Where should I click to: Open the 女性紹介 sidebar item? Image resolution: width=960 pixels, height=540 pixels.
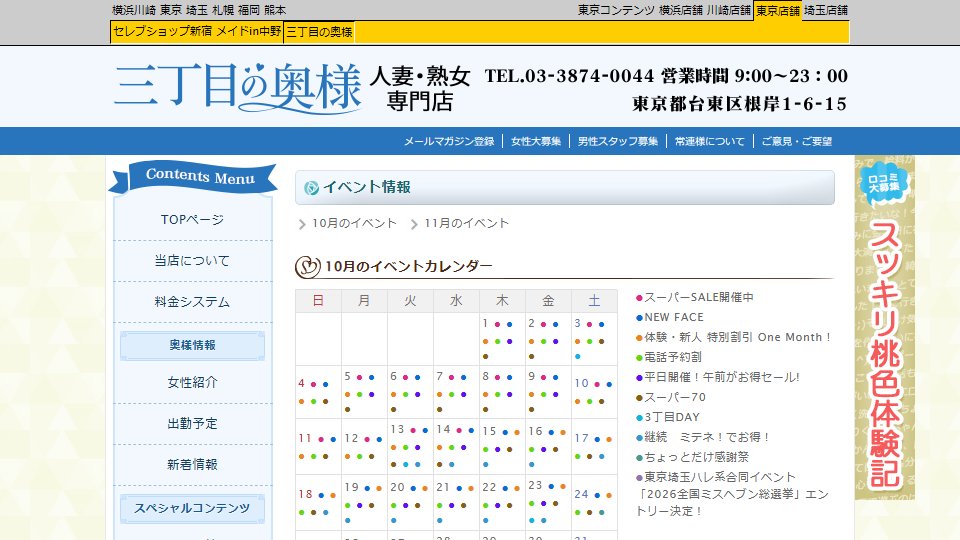click(x=192, y=383)
